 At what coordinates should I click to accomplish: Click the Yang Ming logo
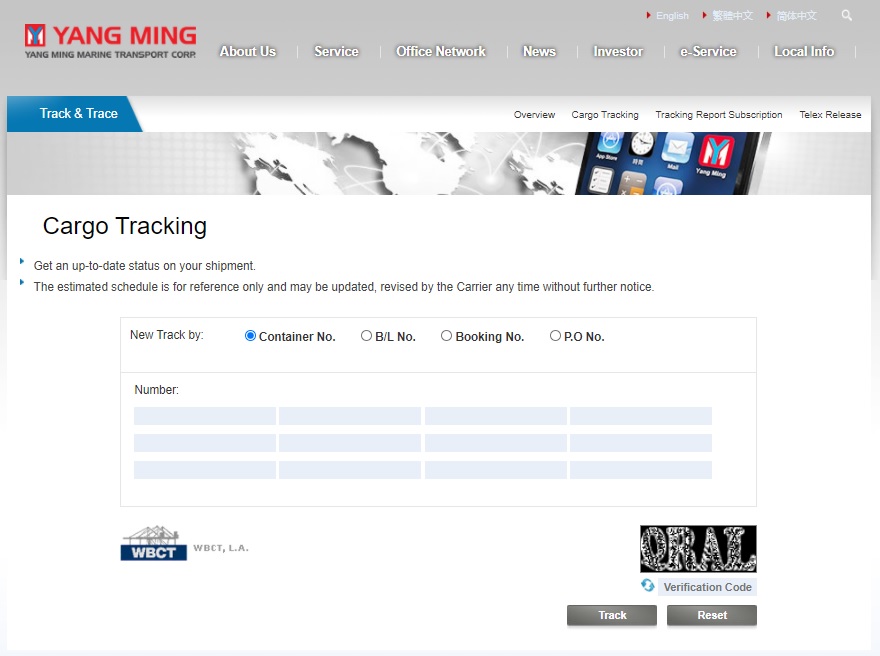[111, 42]
